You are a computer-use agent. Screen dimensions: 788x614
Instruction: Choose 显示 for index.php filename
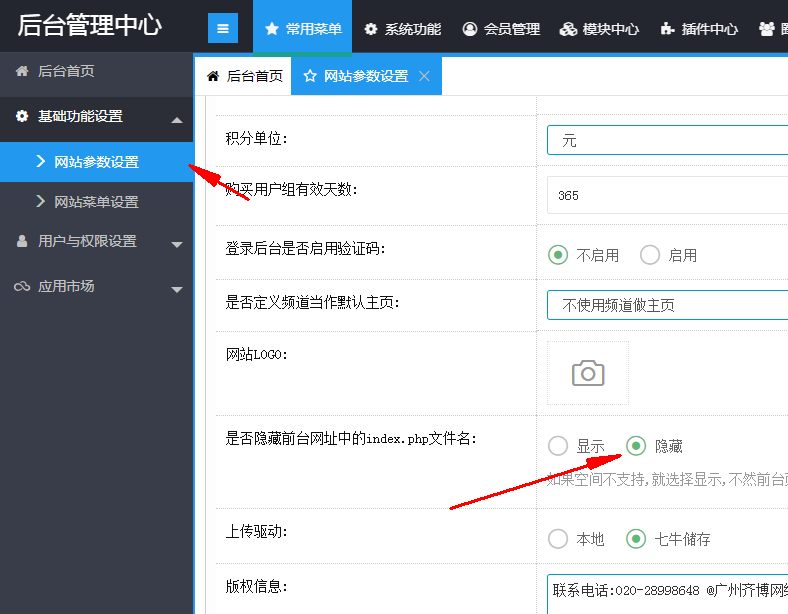[558, 446]
